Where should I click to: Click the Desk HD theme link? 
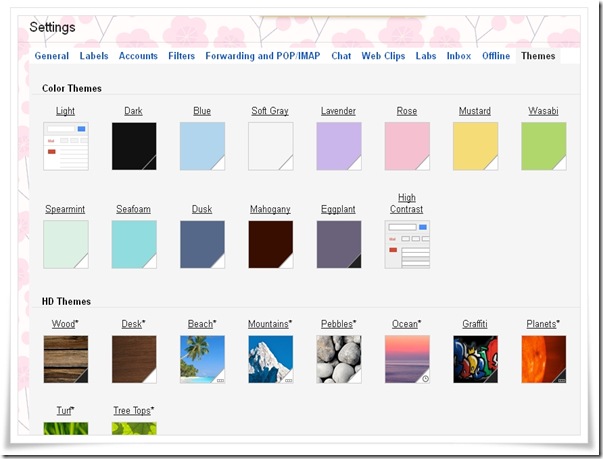click(x=133, y=324)
